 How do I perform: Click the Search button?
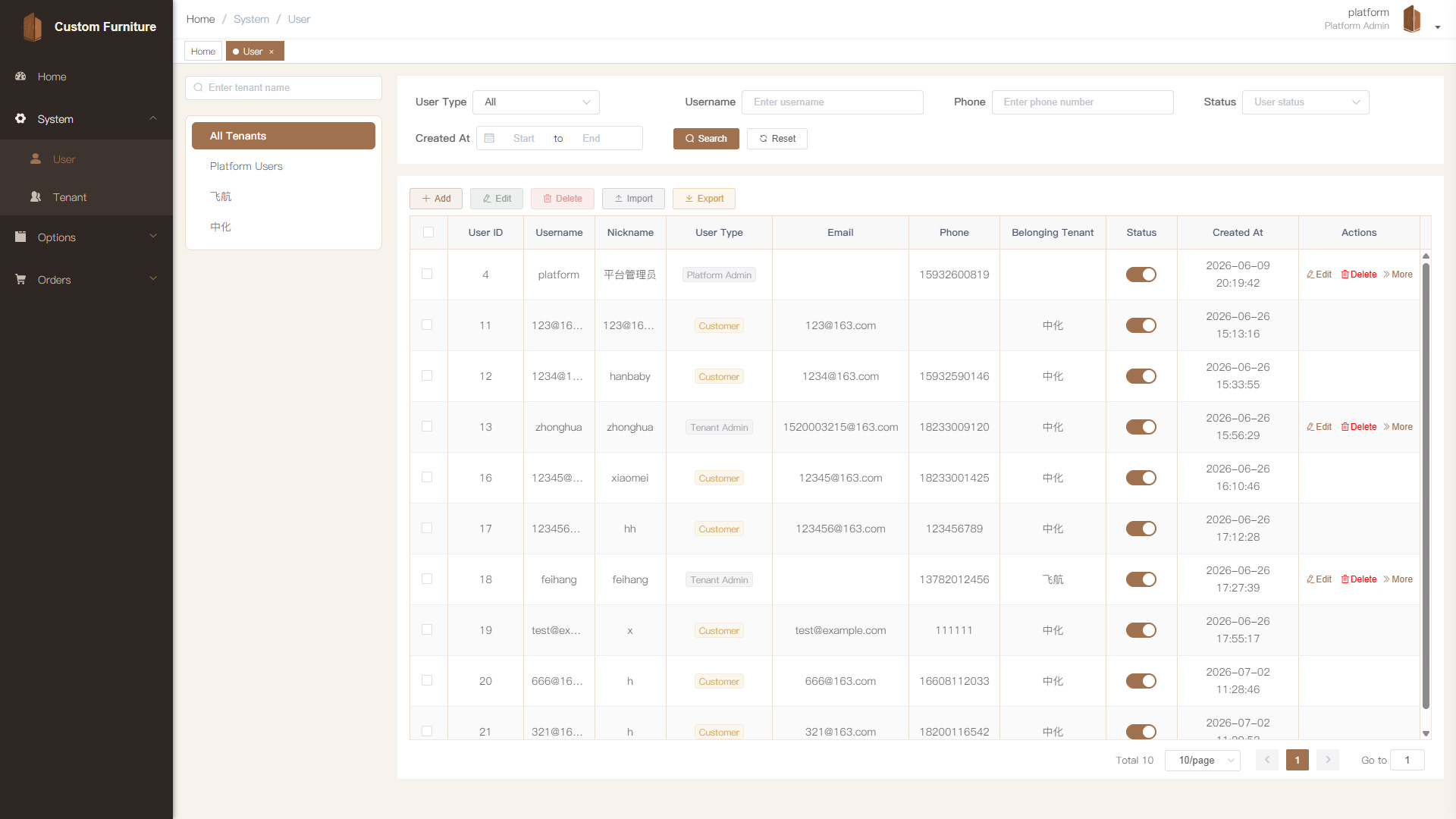pos(706,139)
